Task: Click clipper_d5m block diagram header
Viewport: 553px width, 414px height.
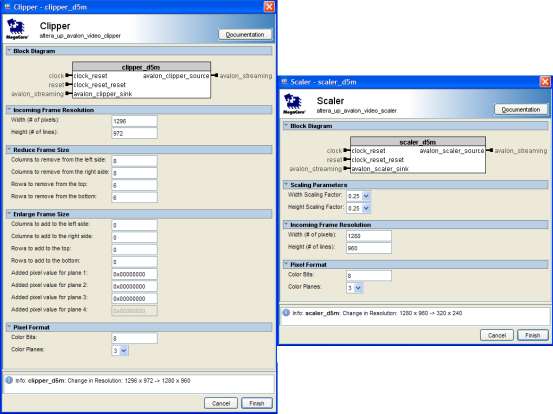Action: (x=141, y=67)
